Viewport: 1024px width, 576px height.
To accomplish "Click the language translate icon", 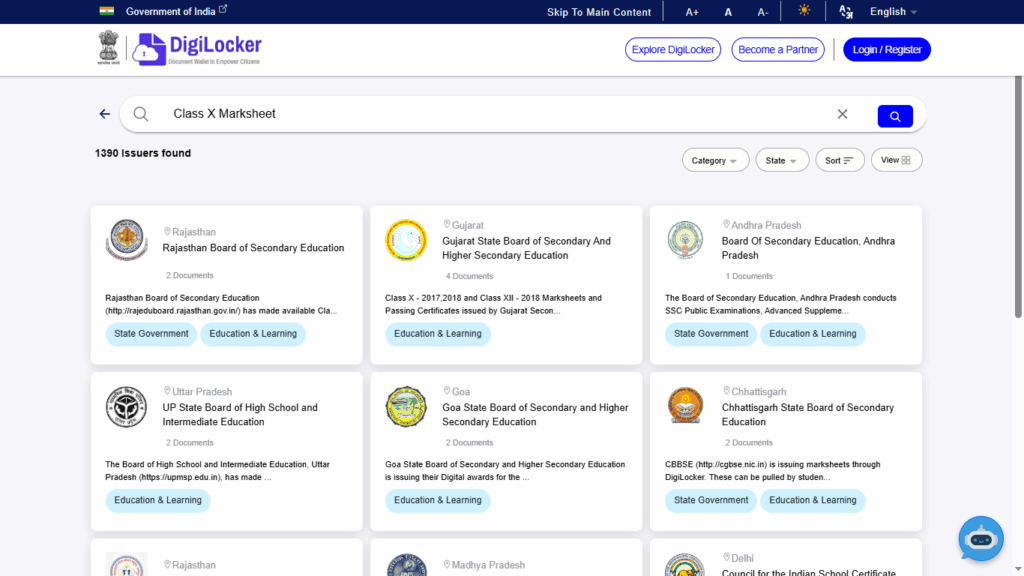I will click(x=846, y=11).
